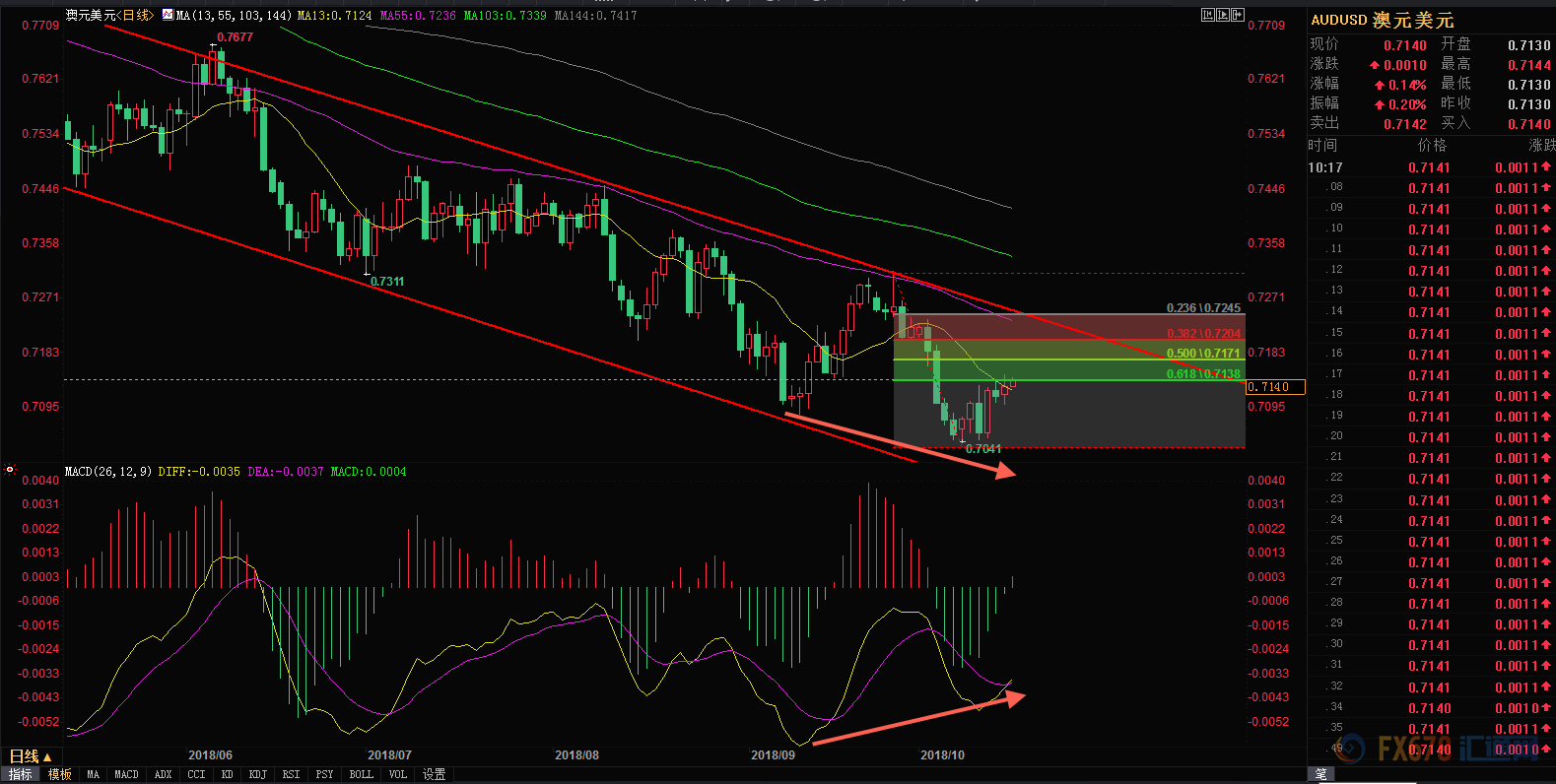Click the 0.7041 low price label
The width and height of the screenshot is (1556, 784).
tap(983, 449)
